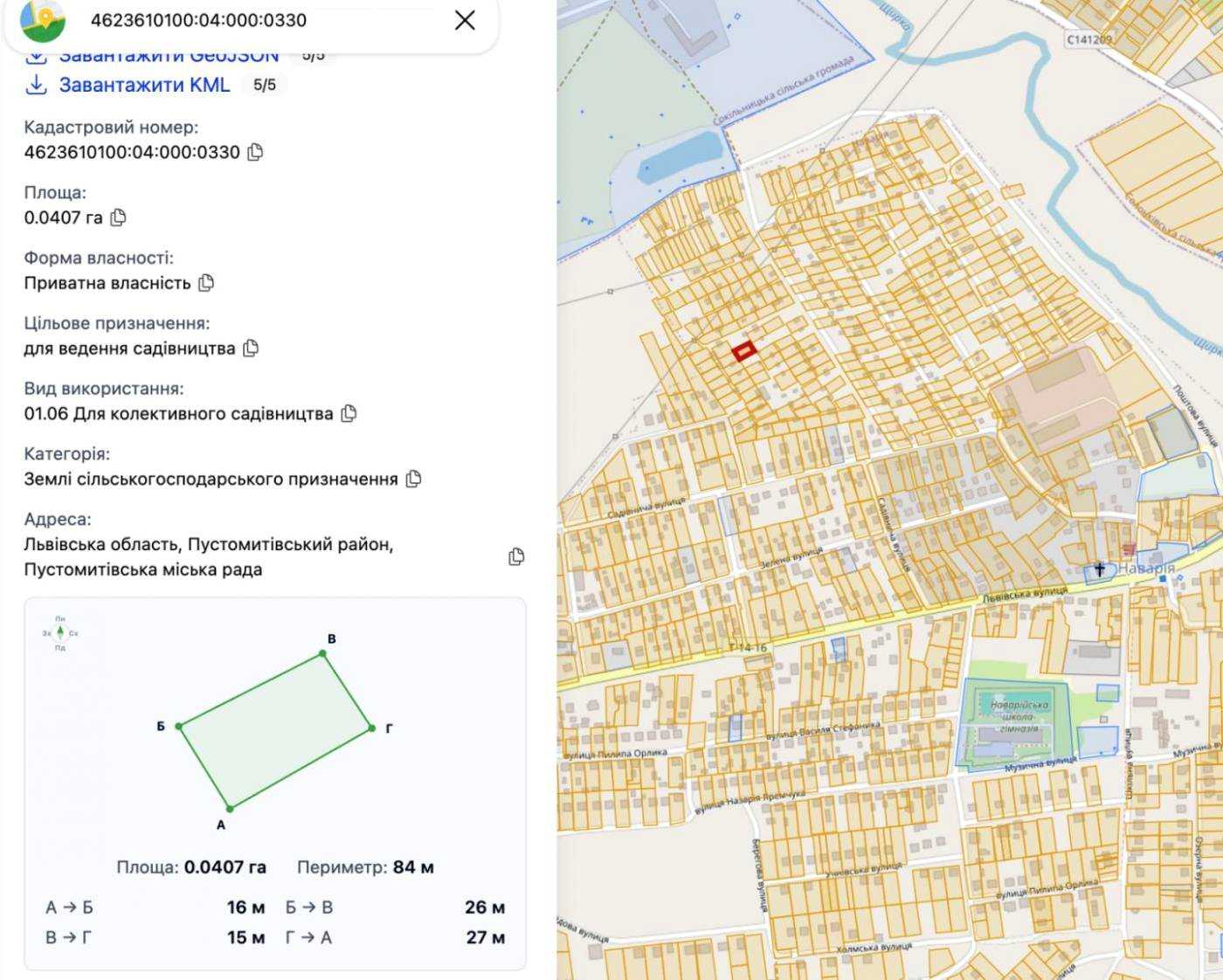Click the Наварійська школа-гімназія area on map
Viewport: 1223px width, 980px height.
[1016, 724]
